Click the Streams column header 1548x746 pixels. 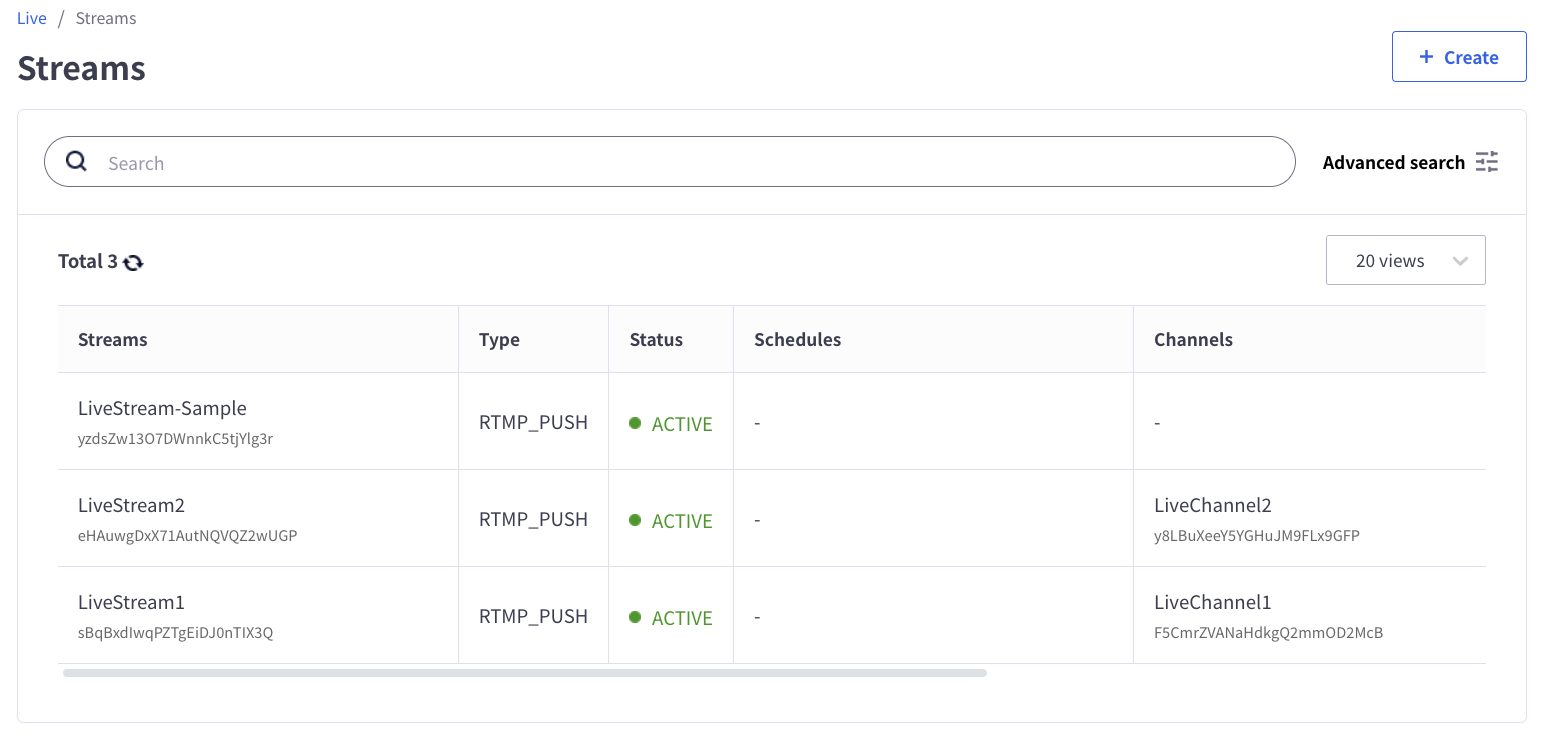coord(113,339)
